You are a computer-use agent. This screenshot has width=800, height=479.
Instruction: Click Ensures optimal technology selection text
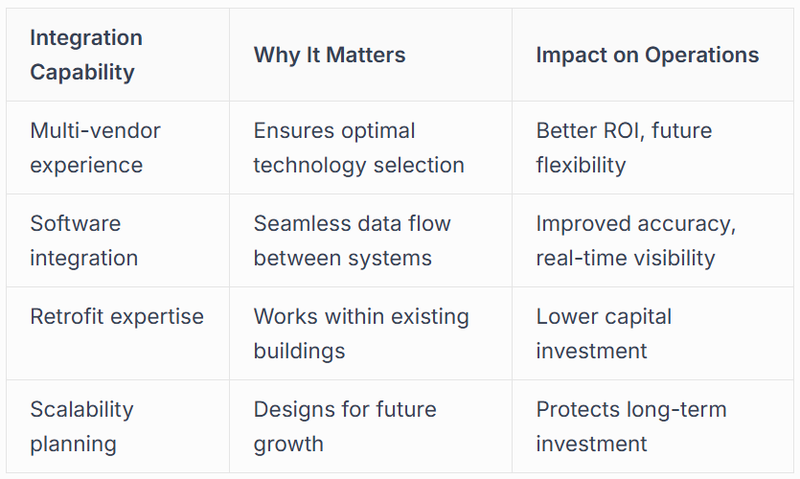point(359,148)
